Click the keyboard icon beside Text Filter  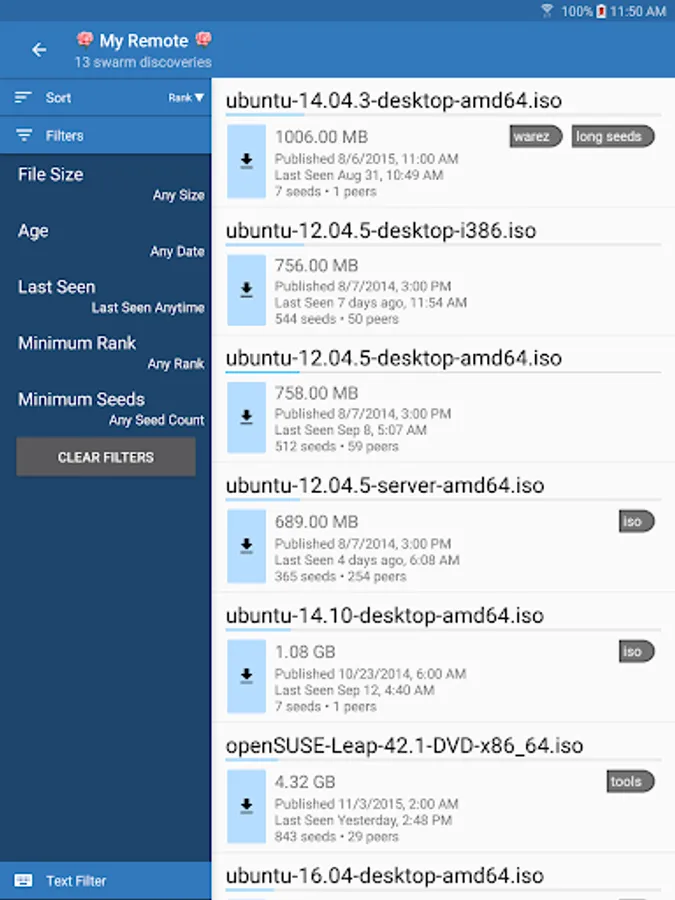[24, 880]
